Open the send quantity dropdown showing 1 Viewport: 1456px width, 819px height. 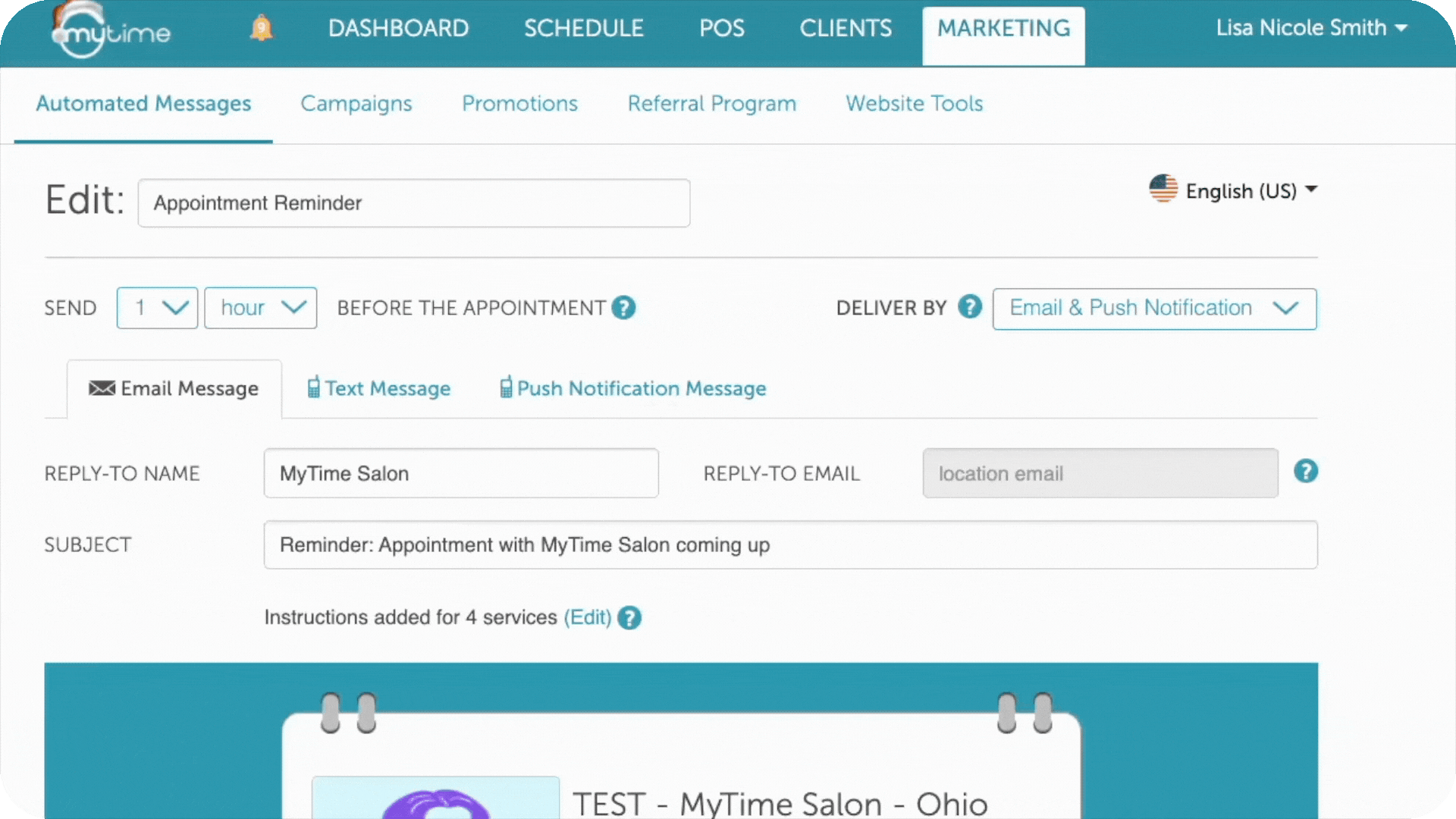coord(157,308)
